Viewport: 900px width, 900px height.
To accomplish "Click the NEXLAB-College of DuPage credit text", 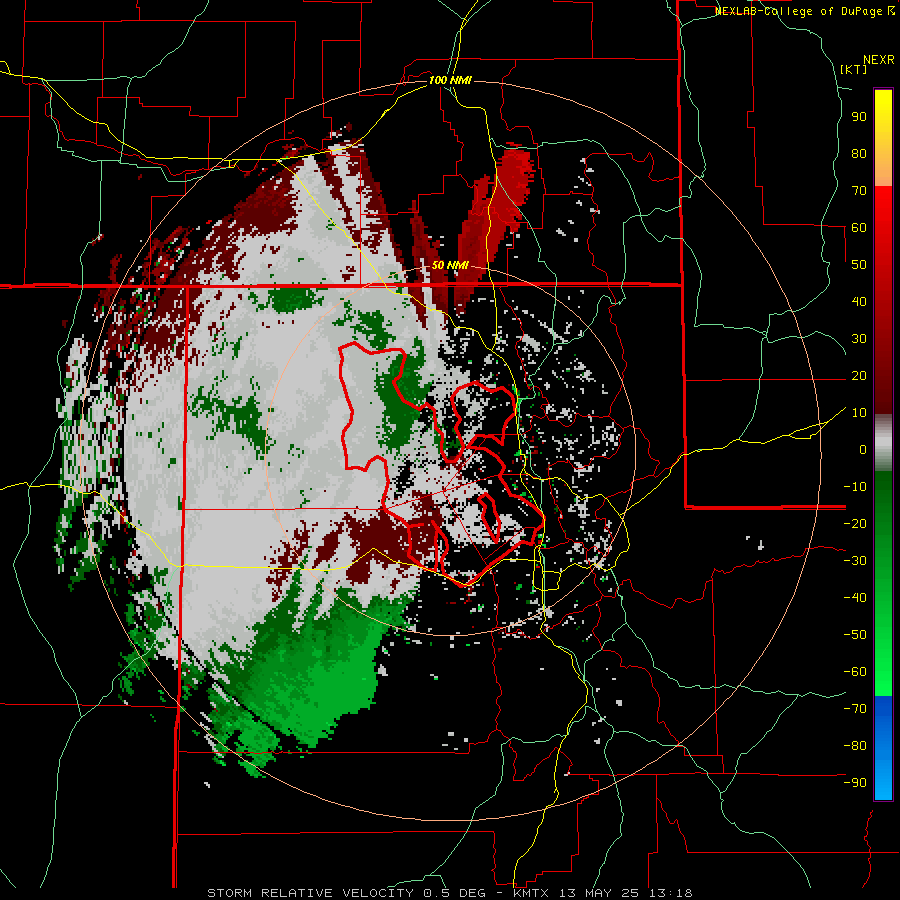I will point(804,11).
